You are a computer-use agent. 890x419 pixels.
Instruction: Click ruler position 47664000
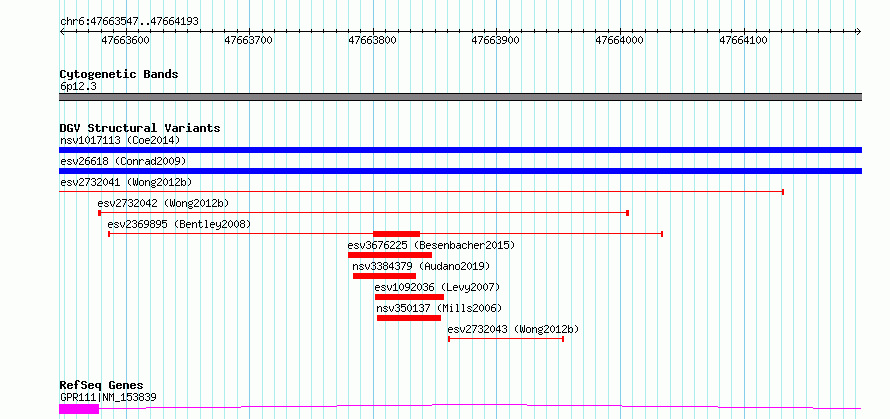620,40
